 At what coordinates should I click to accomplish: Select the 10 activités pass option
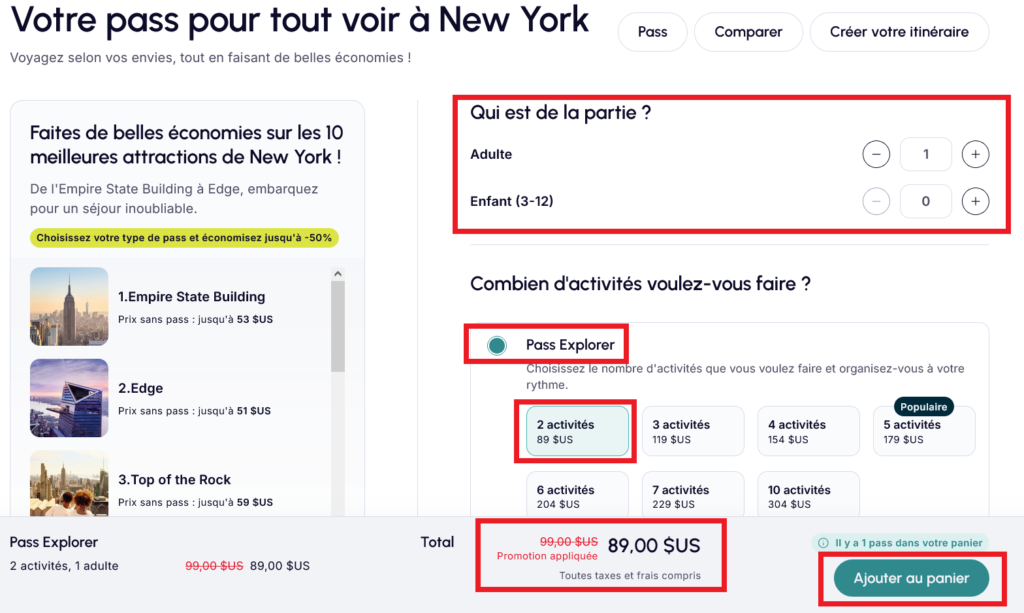(x=808, y=496)
